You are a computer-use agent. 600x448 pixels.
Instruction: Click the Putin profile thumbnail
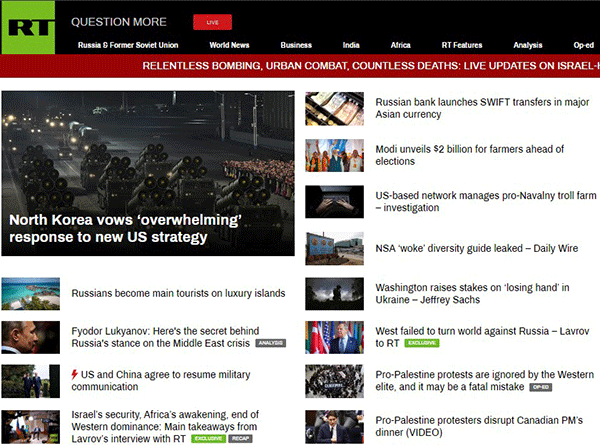(31, 337)
